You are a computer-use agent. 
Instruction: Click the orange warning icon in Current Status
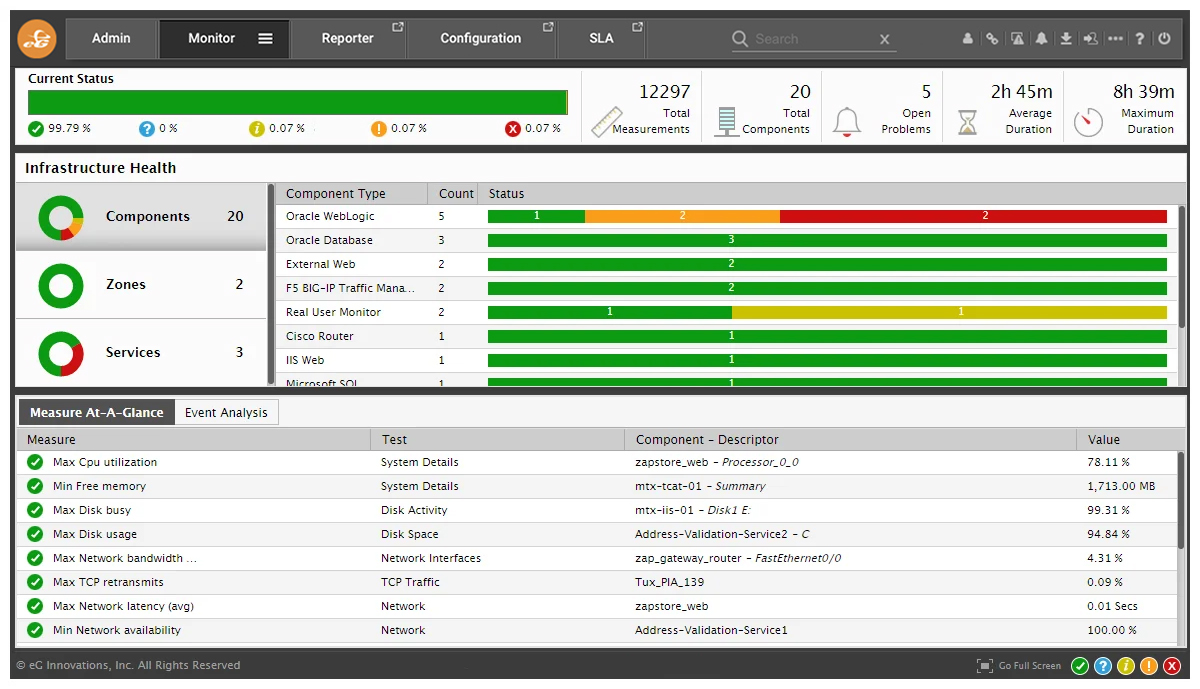pyautogui.click(x=379, y=128)
